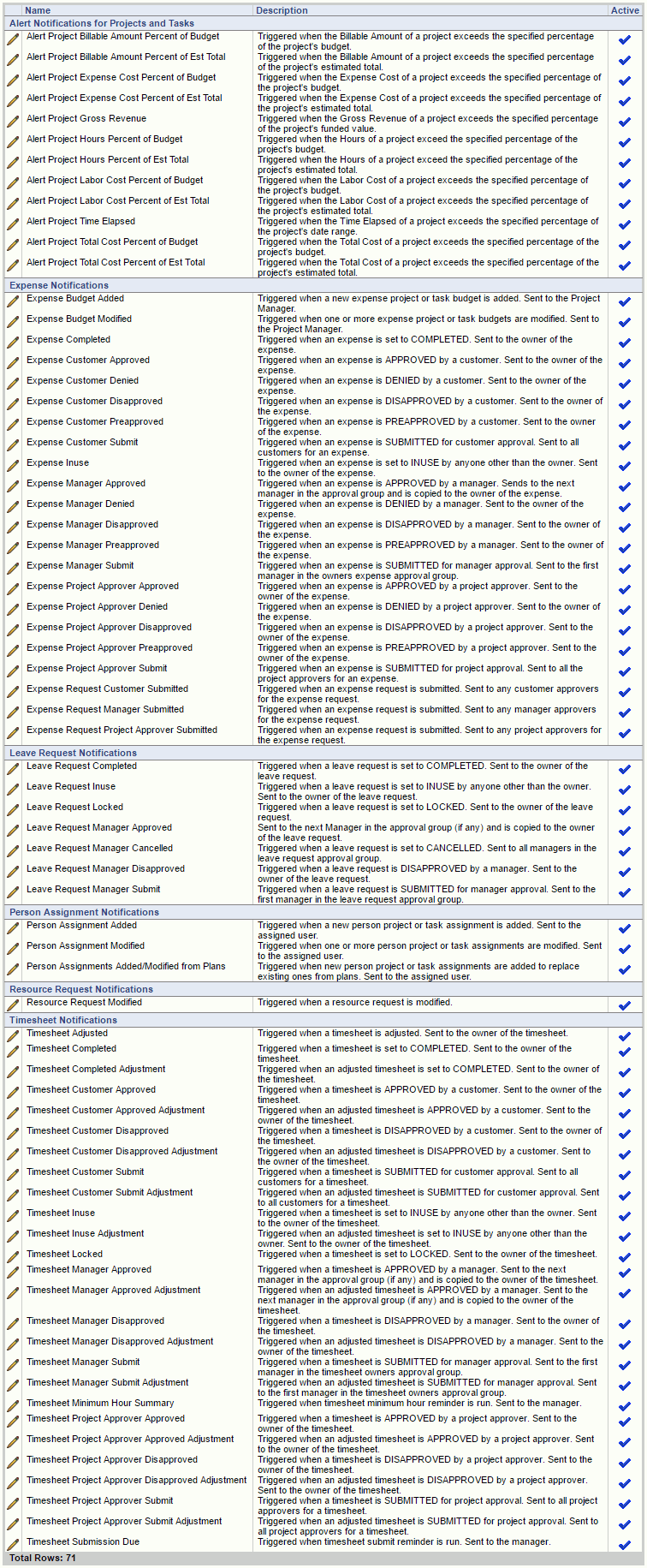The height and width of the screenshot is (1568, 647).
Task: Select Timesheet Customer Submit Adjustment name
Action: (x=110, y=1192)
